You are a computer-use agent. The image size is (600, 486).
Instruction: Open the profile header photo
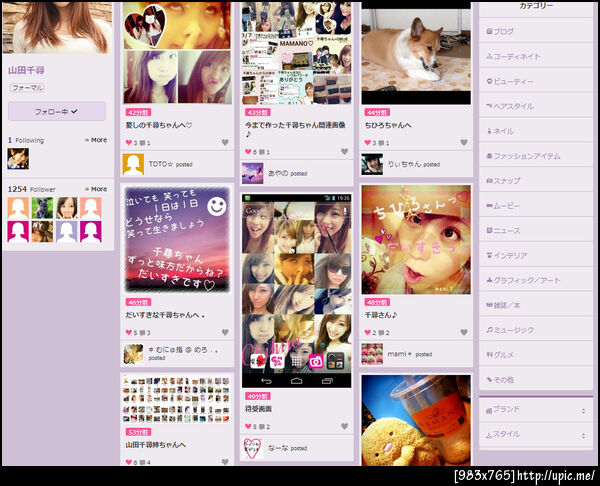pyautogui.click(x=57, y=28)
